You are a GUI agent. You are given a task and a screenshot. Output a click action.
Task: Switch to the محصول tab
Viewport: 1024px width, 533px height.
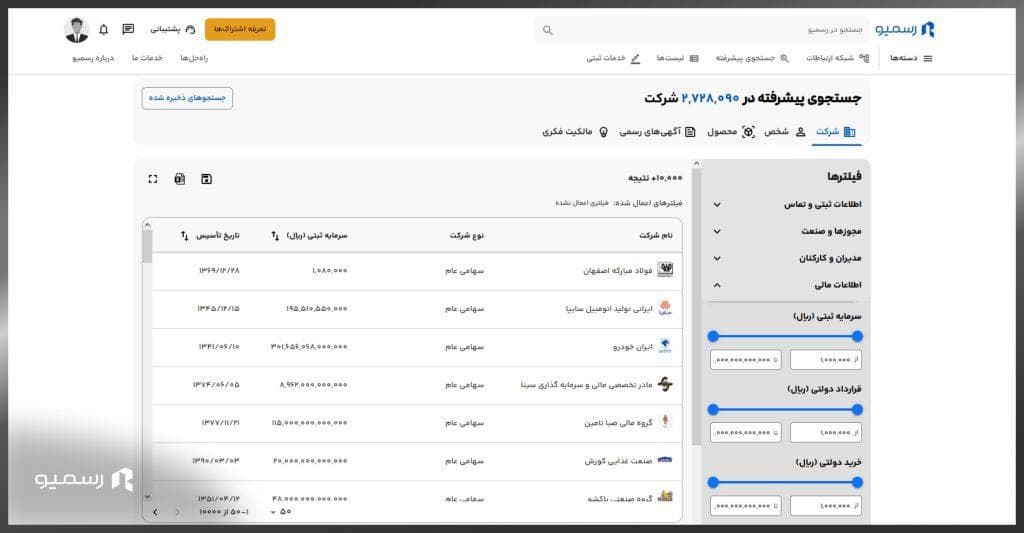(731, 132)
